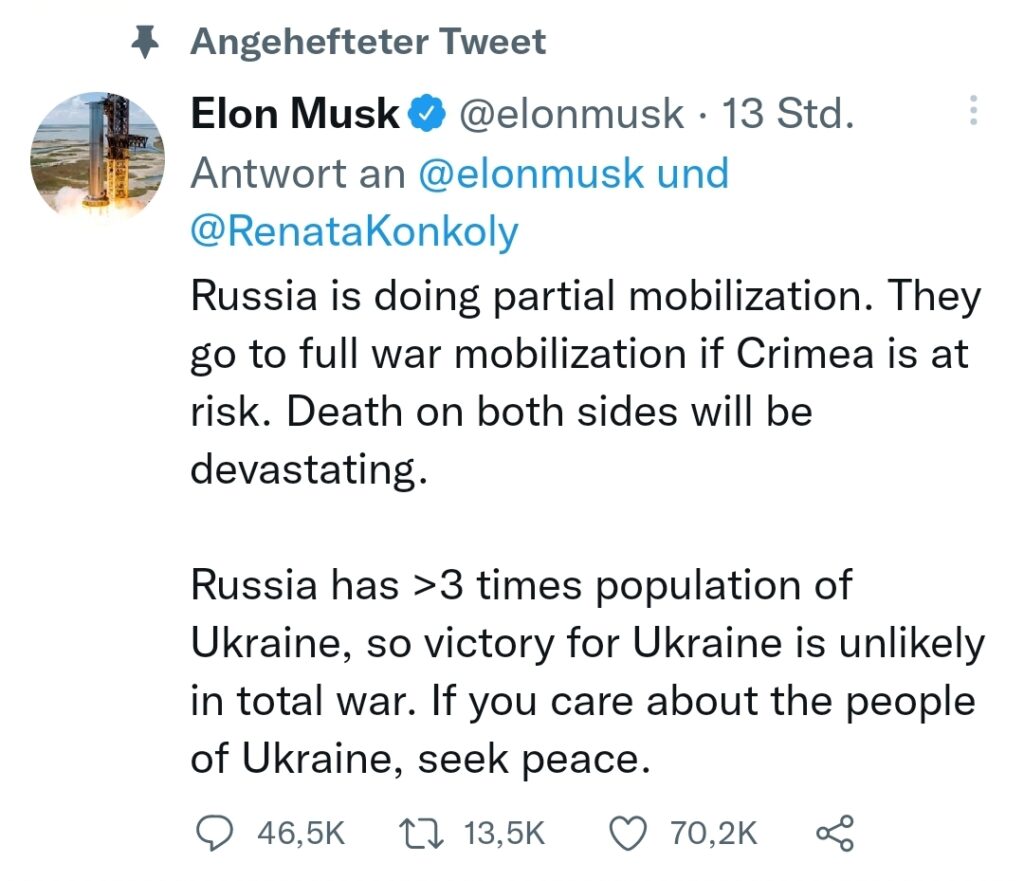Click the blue verified badge
The image size is (1024, 881).
pos(427,116)
